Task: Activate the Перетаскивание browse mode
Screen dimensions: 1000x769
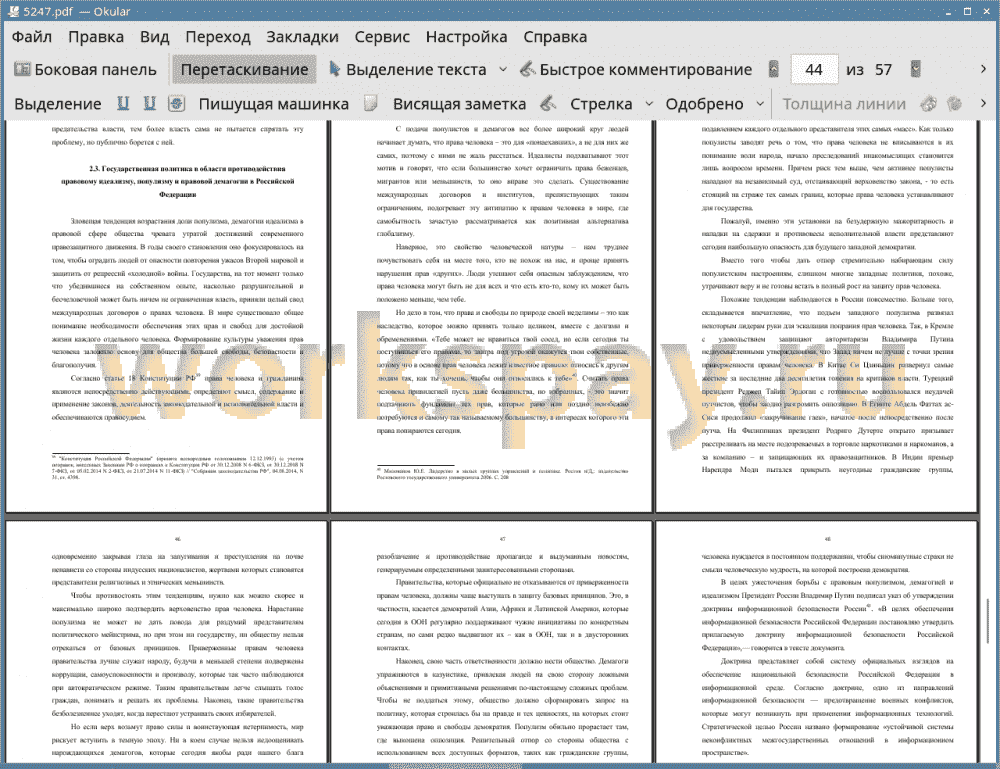Action: pos(244,70)
